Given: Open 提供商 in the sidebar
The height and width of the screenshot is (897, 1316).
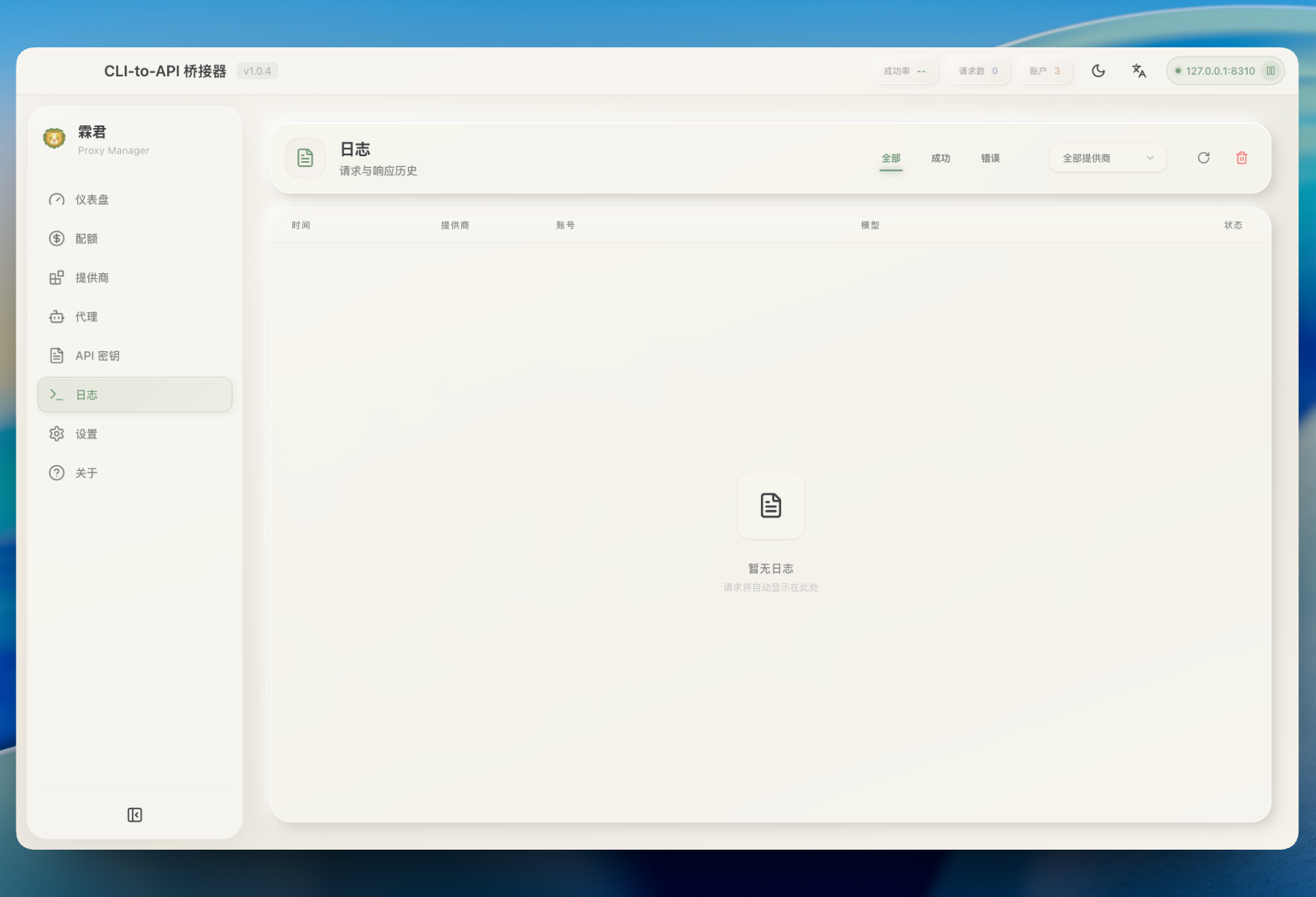Looking at the screenshot, I should tap(135, 277).
